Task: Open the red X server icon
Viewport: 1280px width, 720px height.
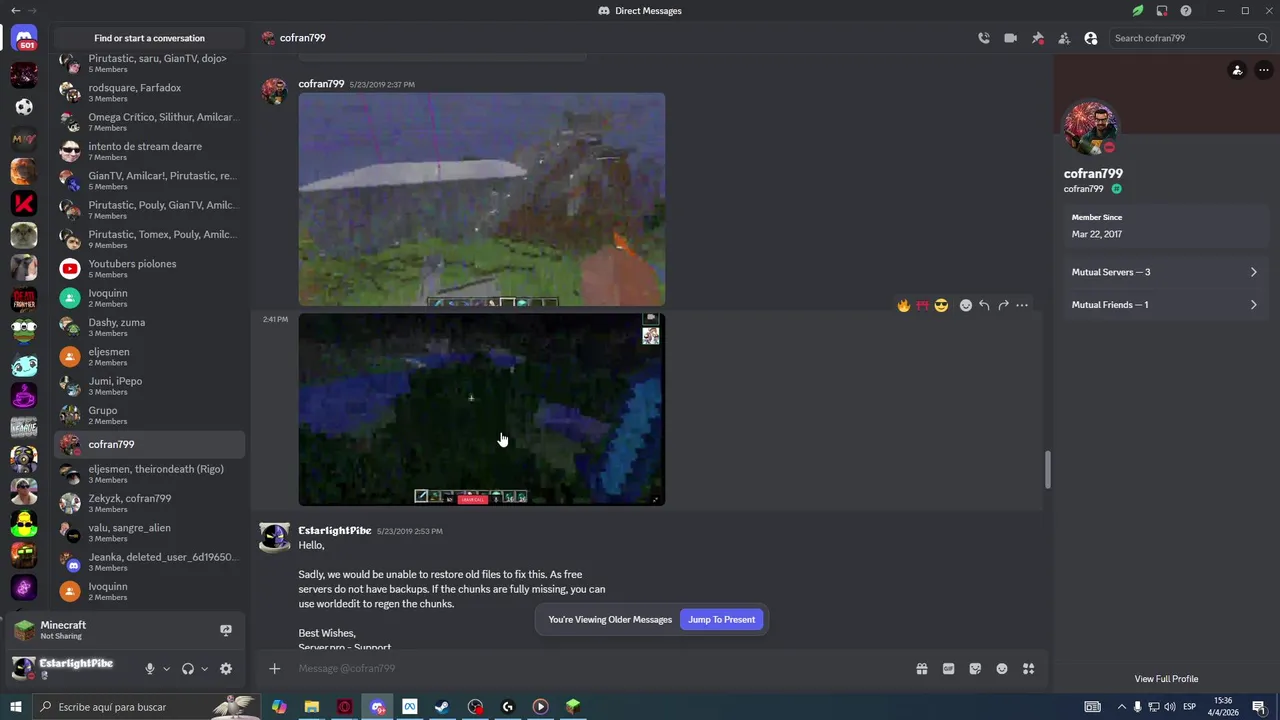Action: (x=24, y=204)
